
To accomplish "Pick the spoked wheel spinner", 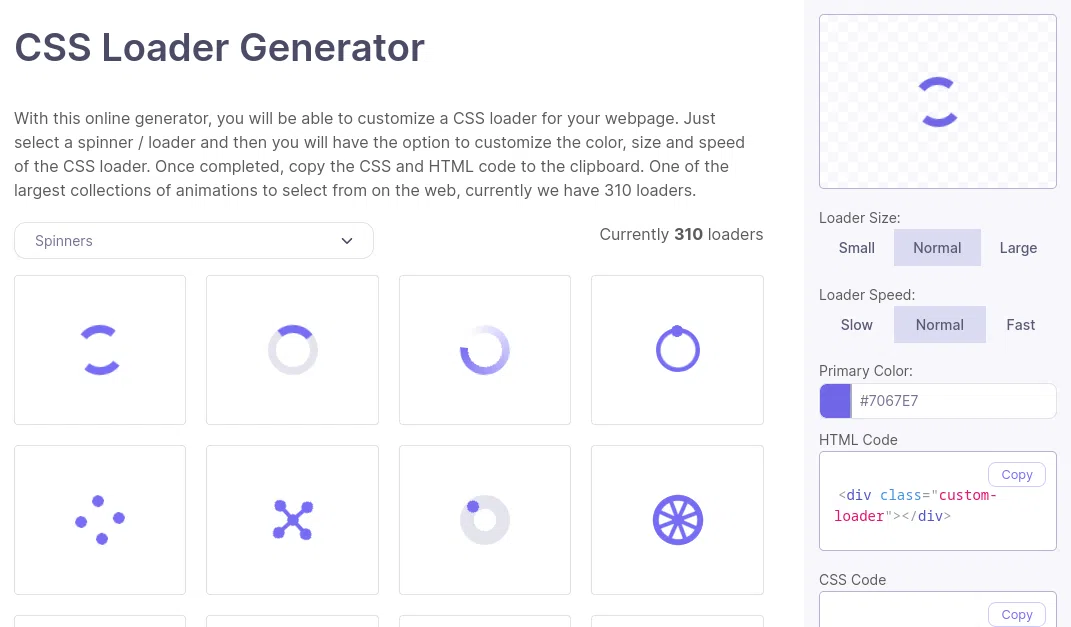I will 678,520.
